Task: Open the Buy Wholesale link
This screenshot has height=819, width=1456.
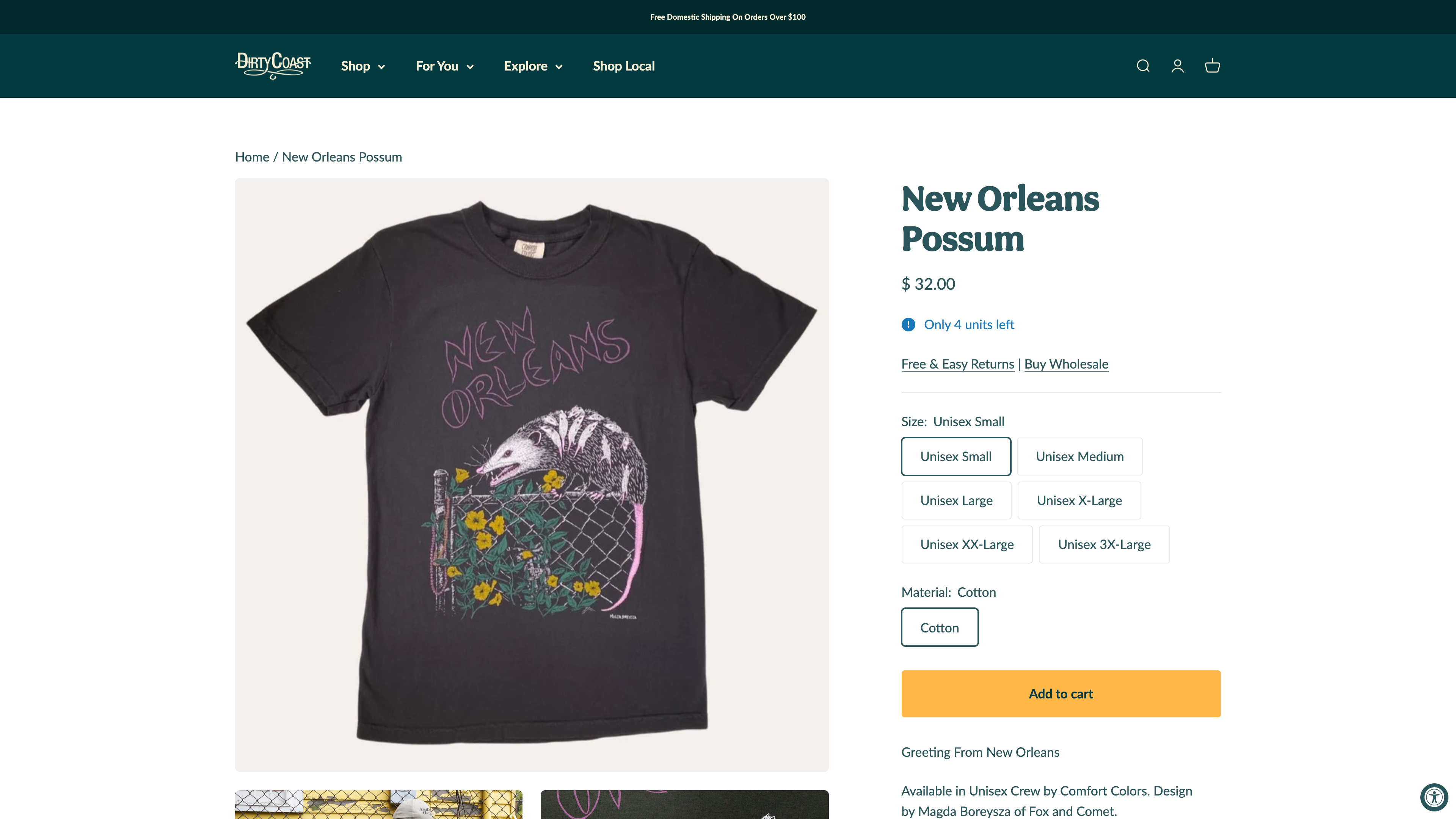Action: [1066, 364]
